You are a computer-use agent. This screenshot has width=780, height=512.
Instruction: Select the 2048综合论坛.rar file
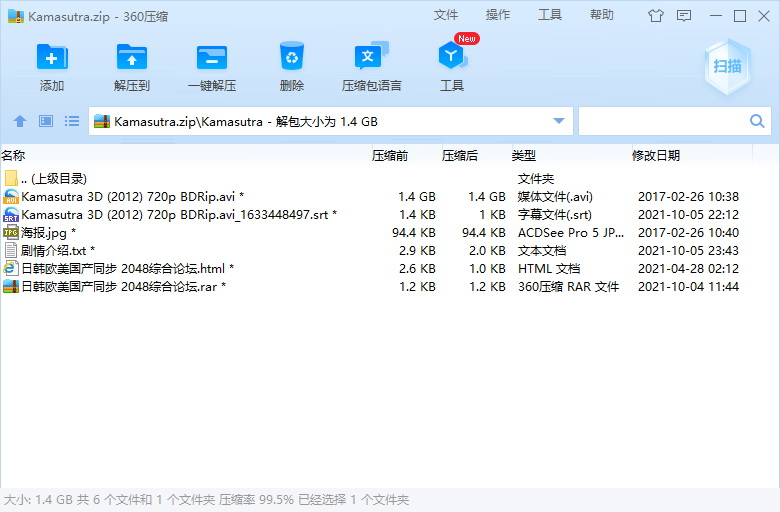(x=378, y=286)
